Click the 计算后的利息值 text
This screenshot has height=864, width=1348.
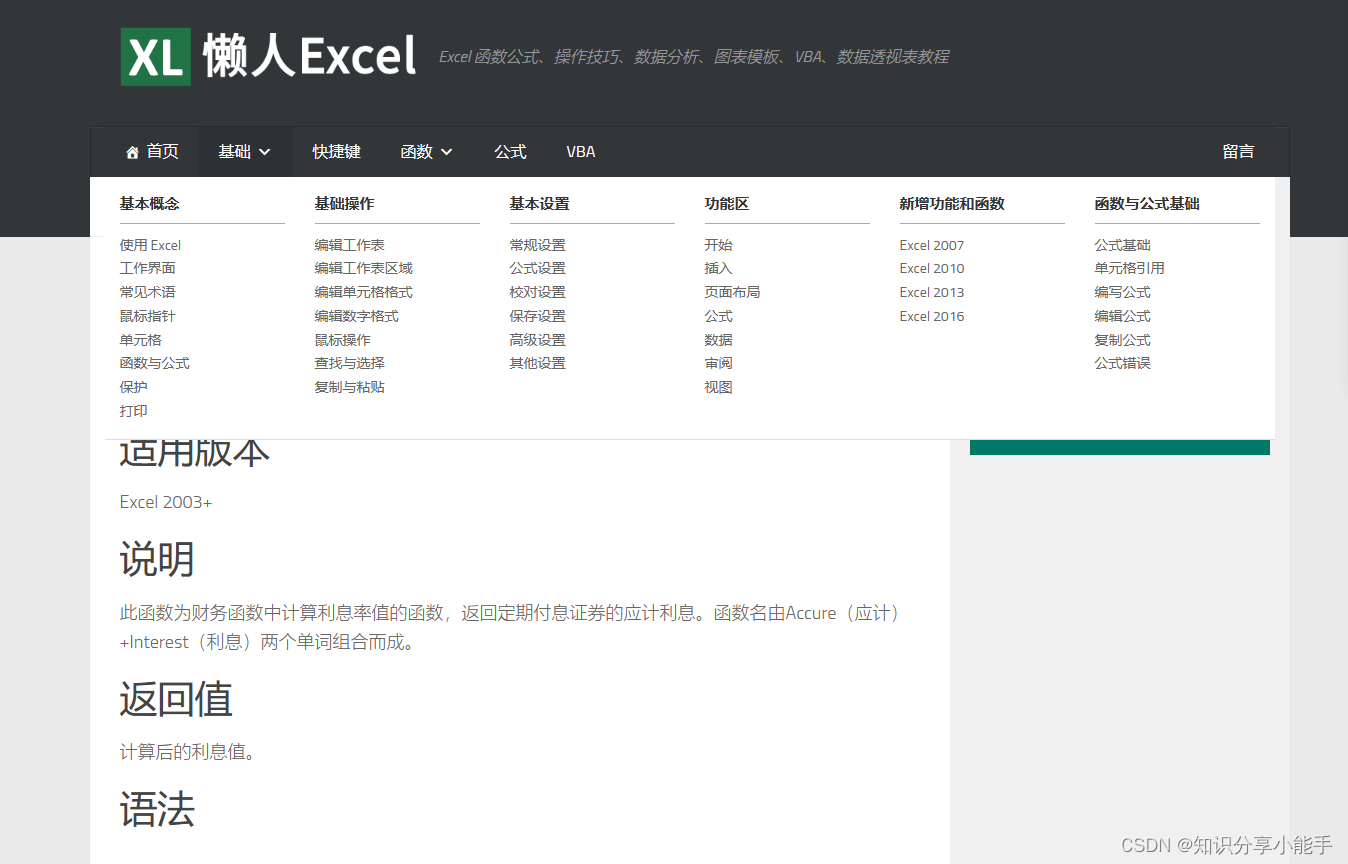point(188,752)
